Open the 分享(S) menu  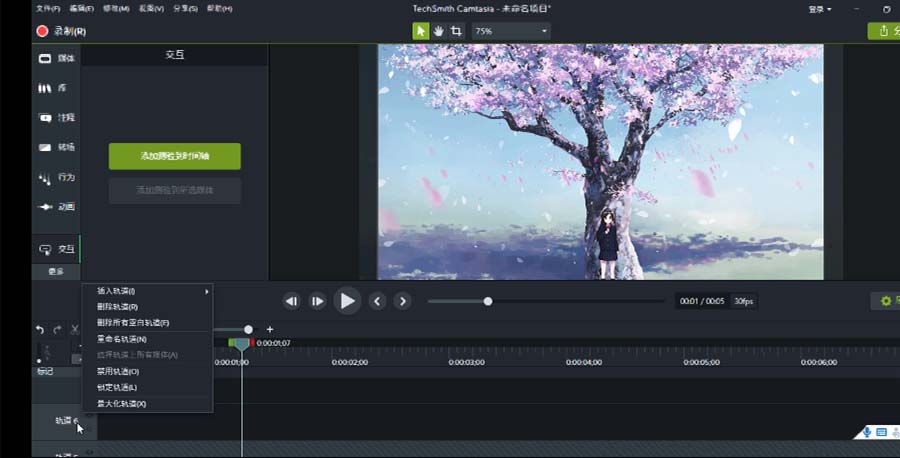click(185, 9)
